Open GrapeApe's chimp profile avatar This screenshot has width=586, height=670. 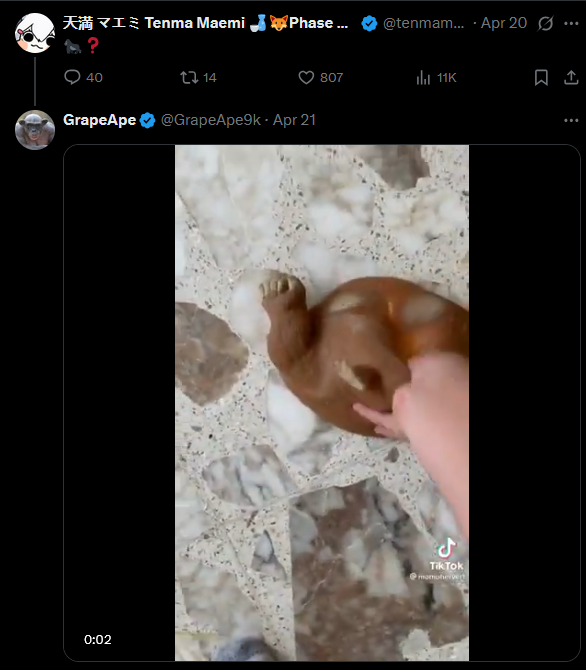point(35,130)
